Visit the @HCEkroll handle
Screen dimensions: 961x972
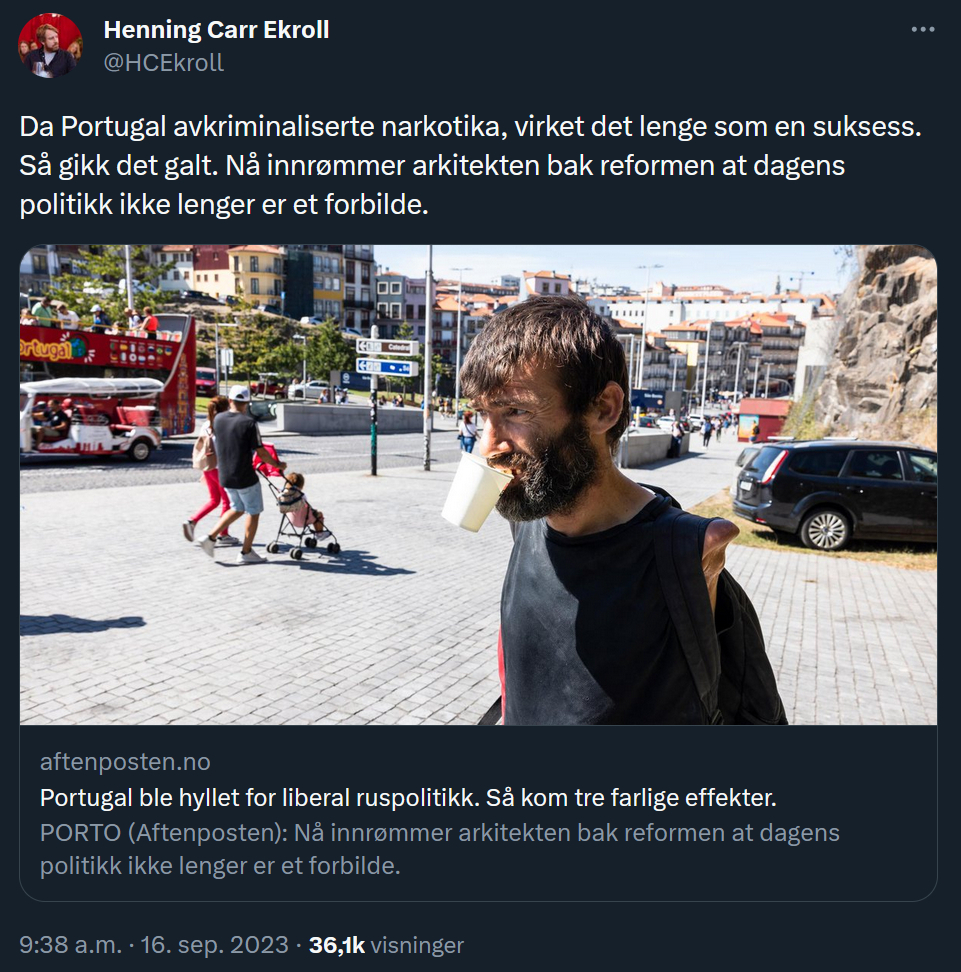[164, 63]
